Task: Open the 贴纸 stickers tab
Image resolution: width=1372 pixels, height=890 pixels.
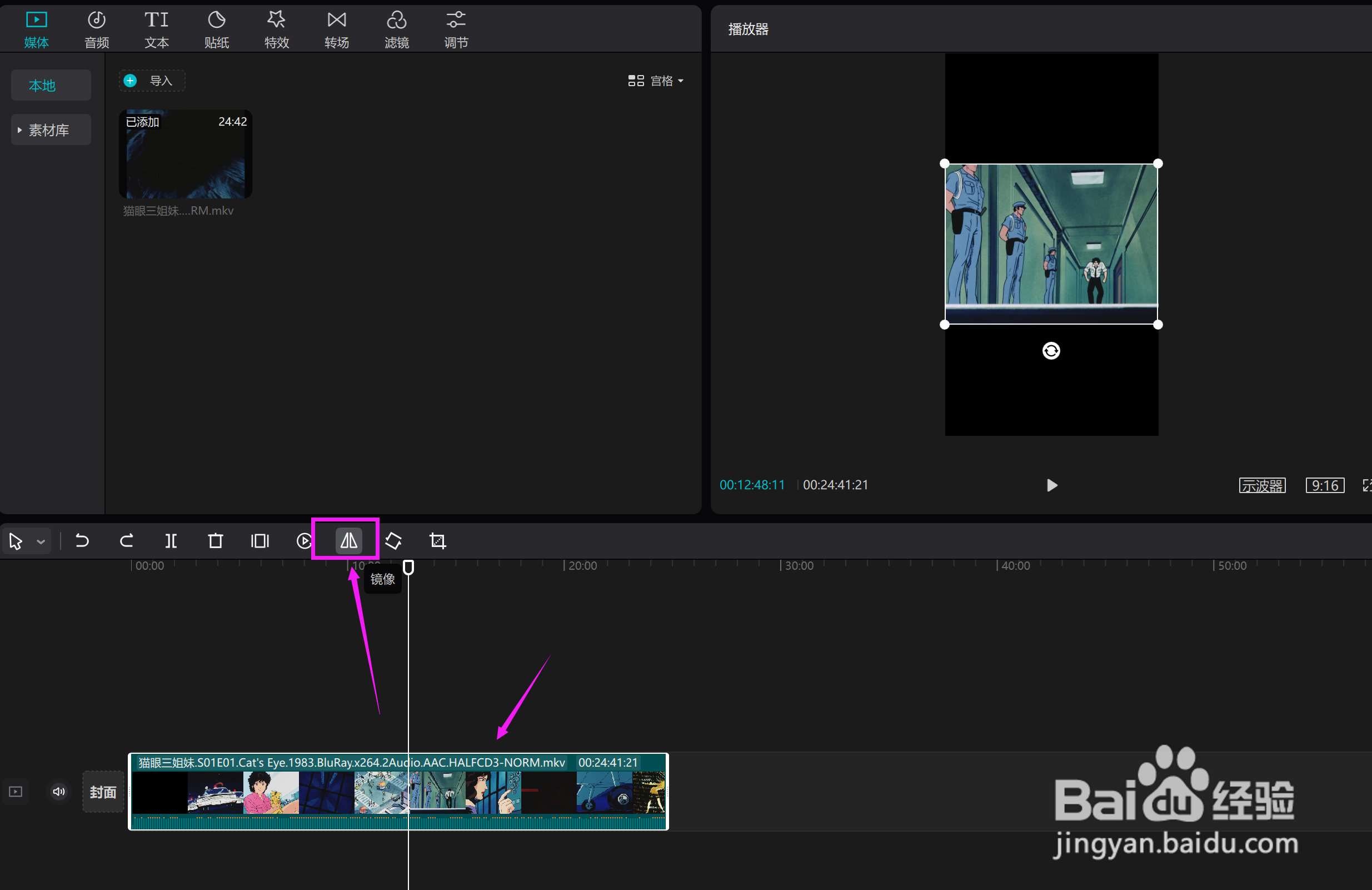Action: [216, 29]
